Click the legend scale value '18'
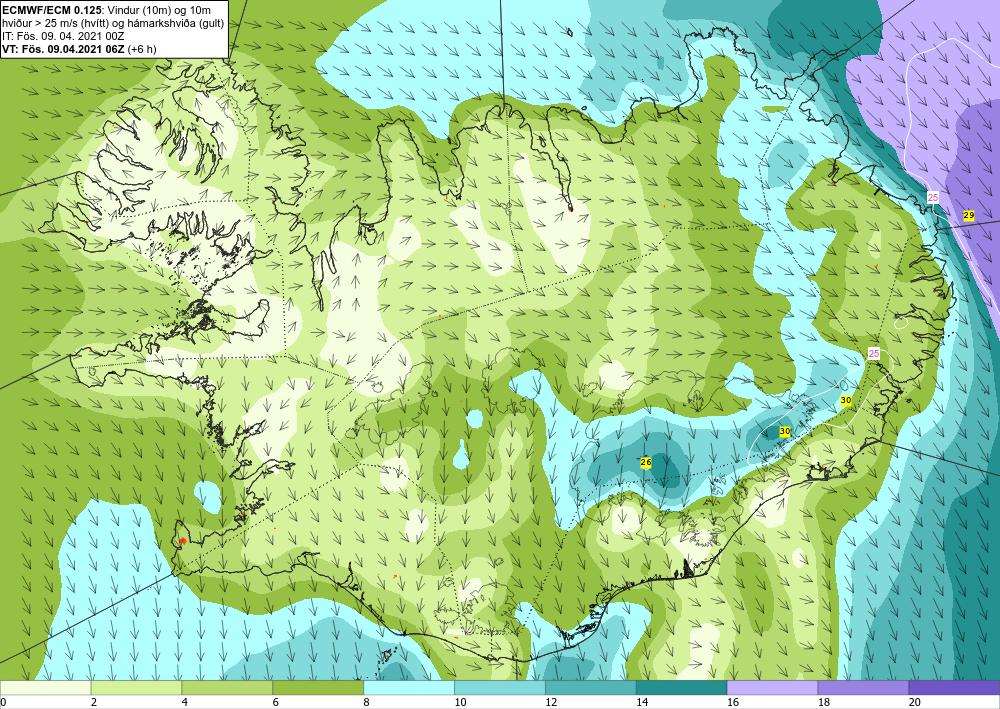This screenshot has width=1000, height=709. pos(823,702)
